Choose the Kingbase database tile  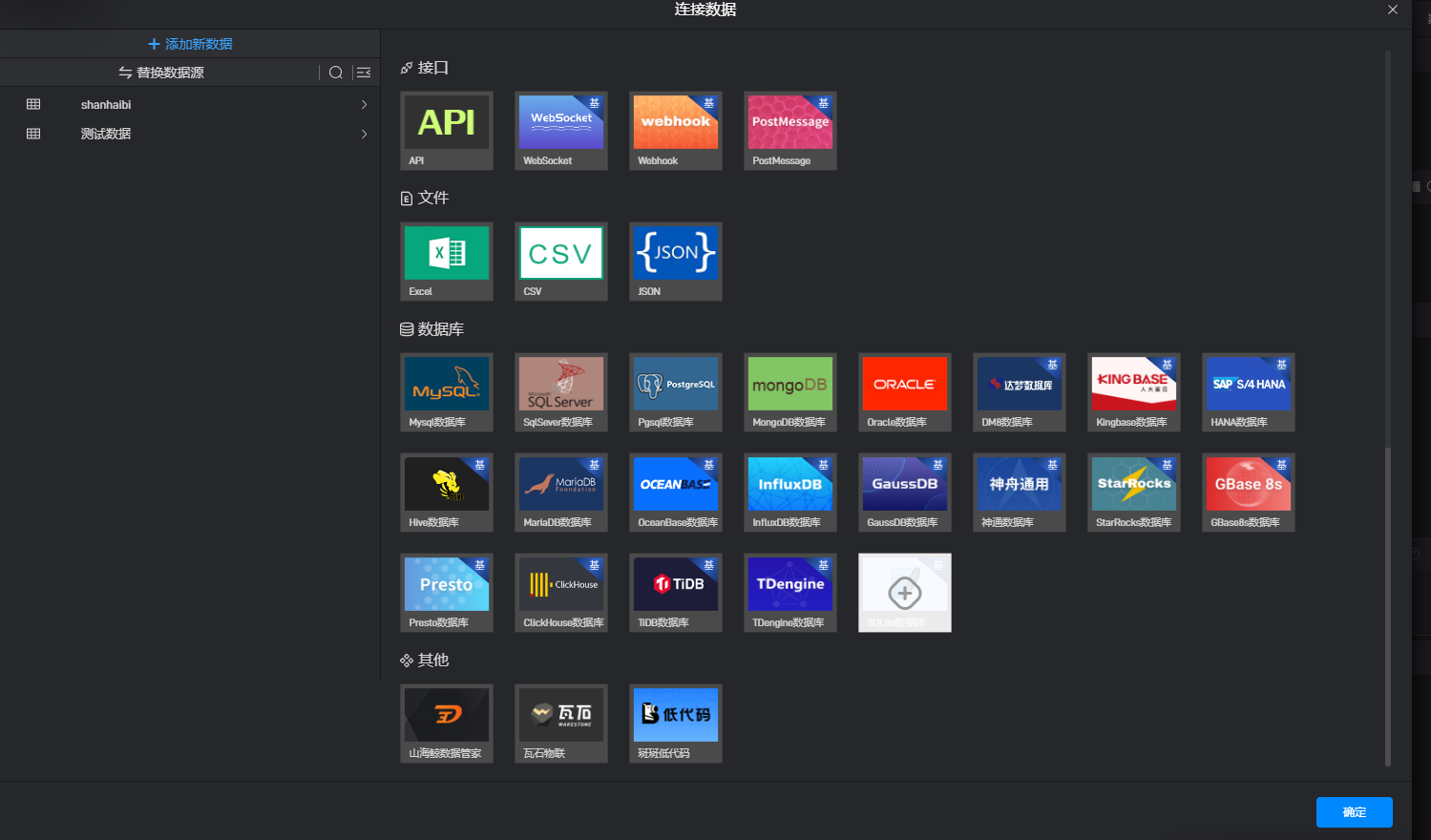(1134, 392)
